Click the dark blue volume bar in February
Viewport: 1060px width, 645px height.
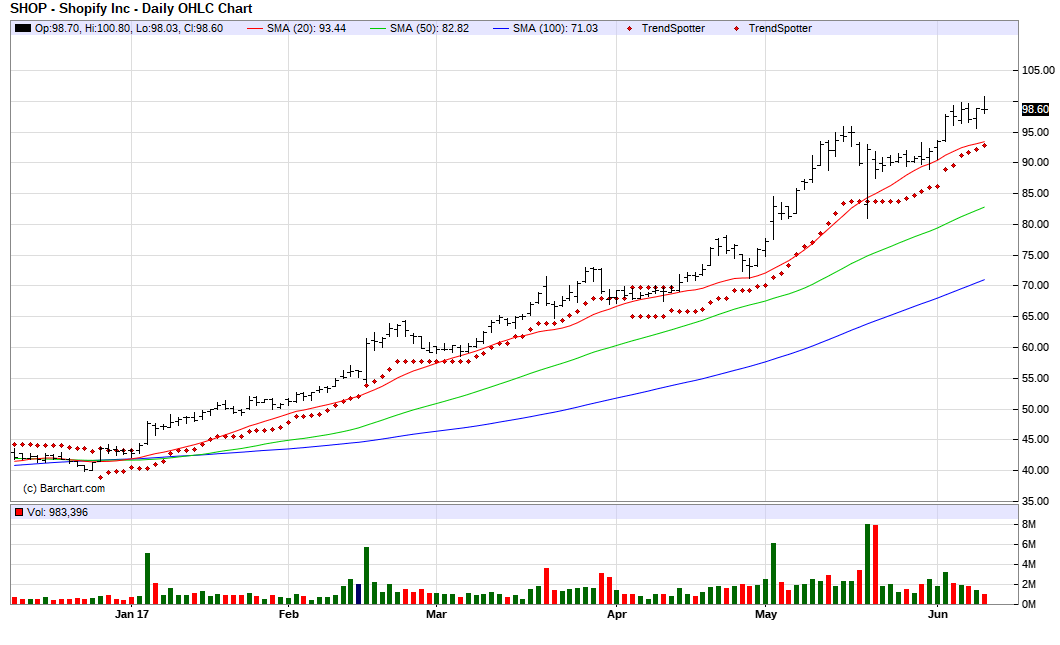pos(358,594)
